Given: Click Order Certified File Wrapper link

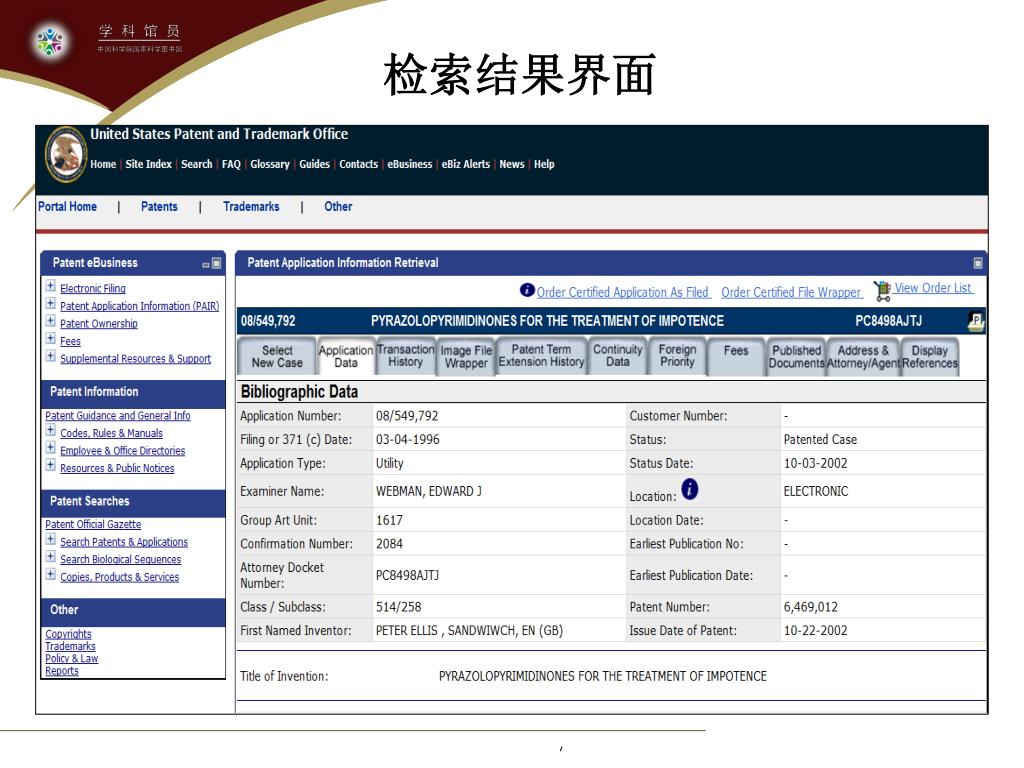Looking at the screenshot, I should tap(792, 293).
